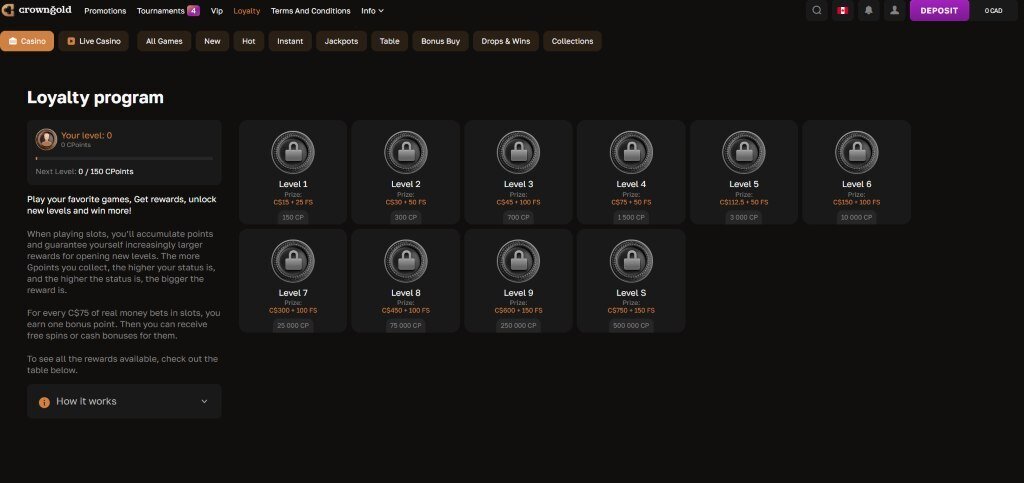
Task: Click the search magnifier icon
Action: click(818, 11)
